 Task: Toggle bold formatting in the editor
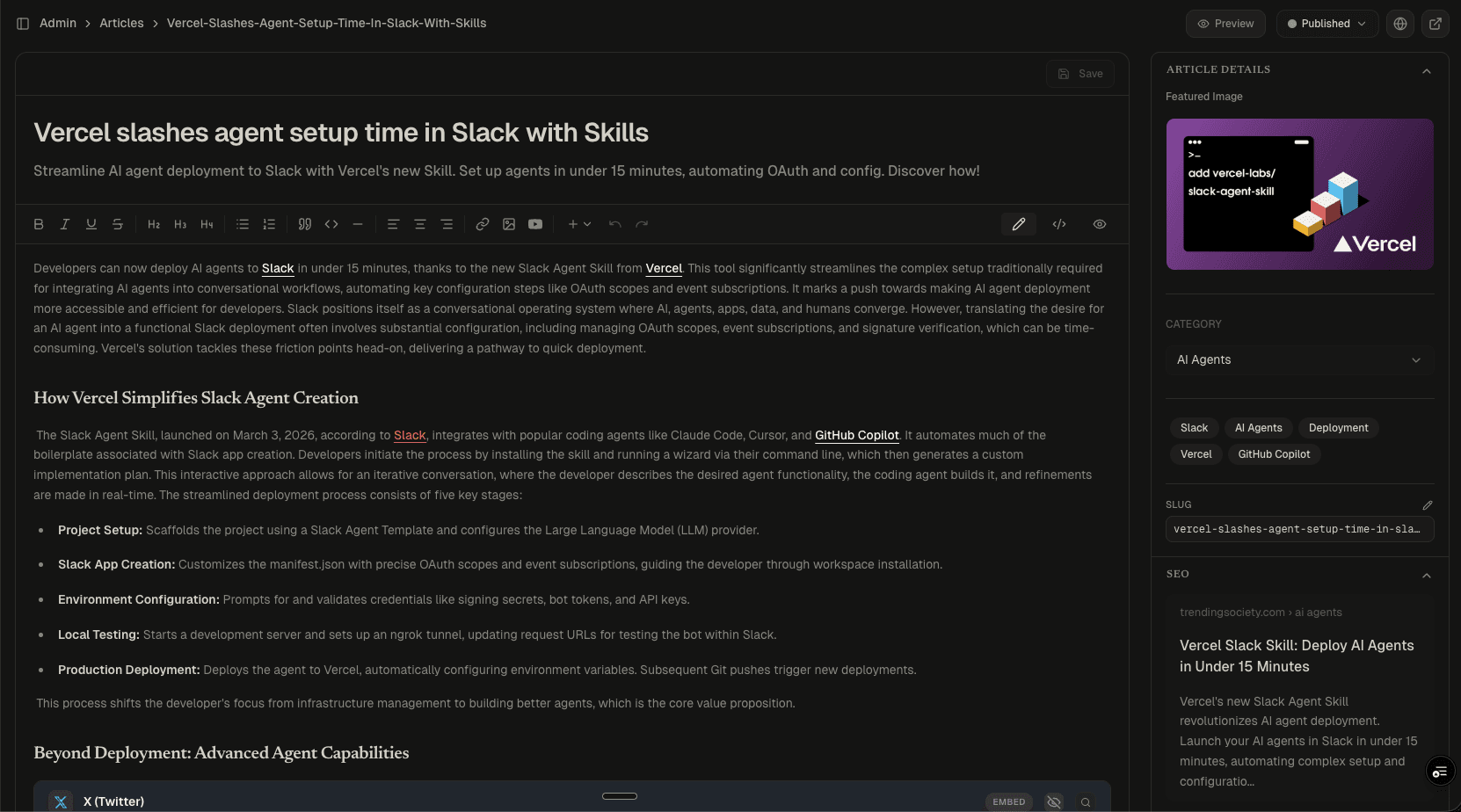coord(39,224)
